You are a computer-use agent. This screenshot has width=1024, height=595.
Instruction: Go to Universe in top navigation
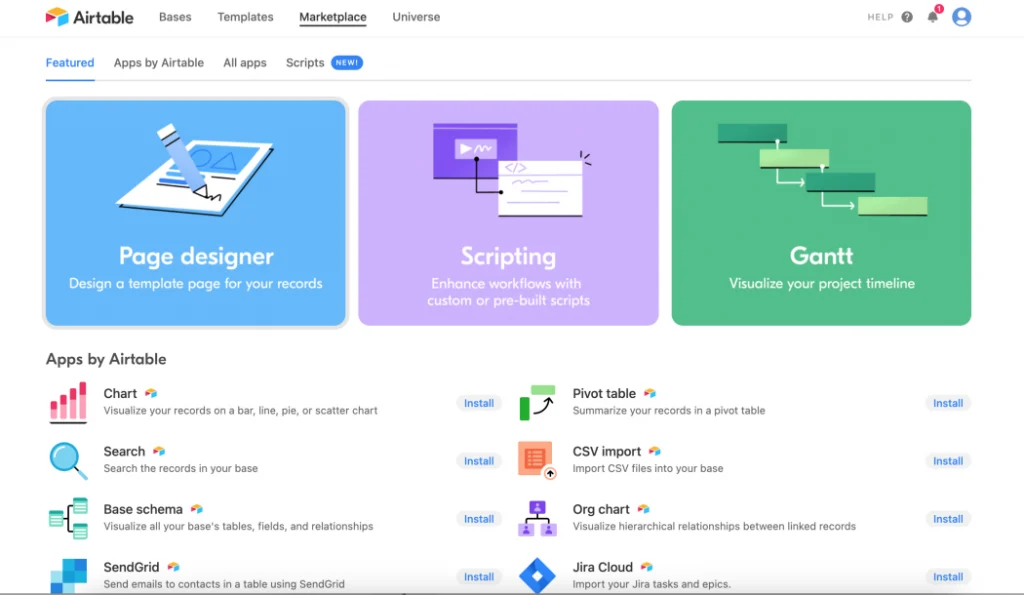[416, 17]
